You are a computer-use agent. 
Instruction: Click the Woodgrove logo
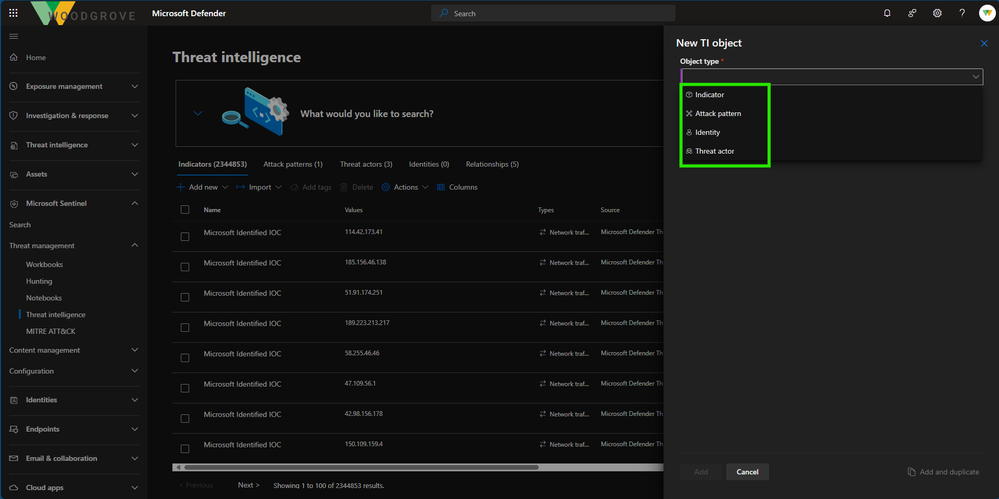pos(83,13)
